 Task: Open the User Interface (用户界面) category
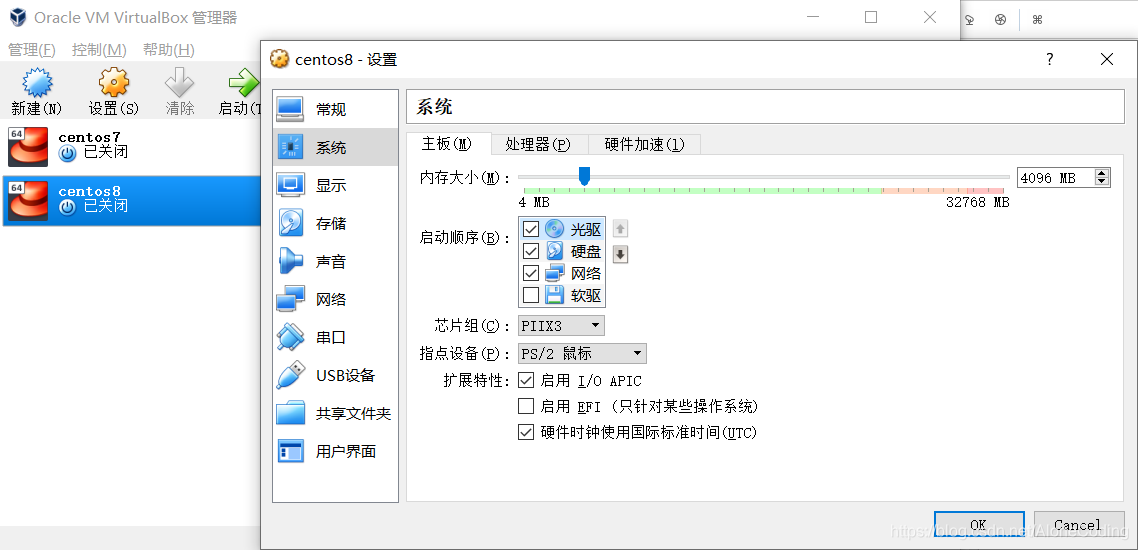coord(335,451)
